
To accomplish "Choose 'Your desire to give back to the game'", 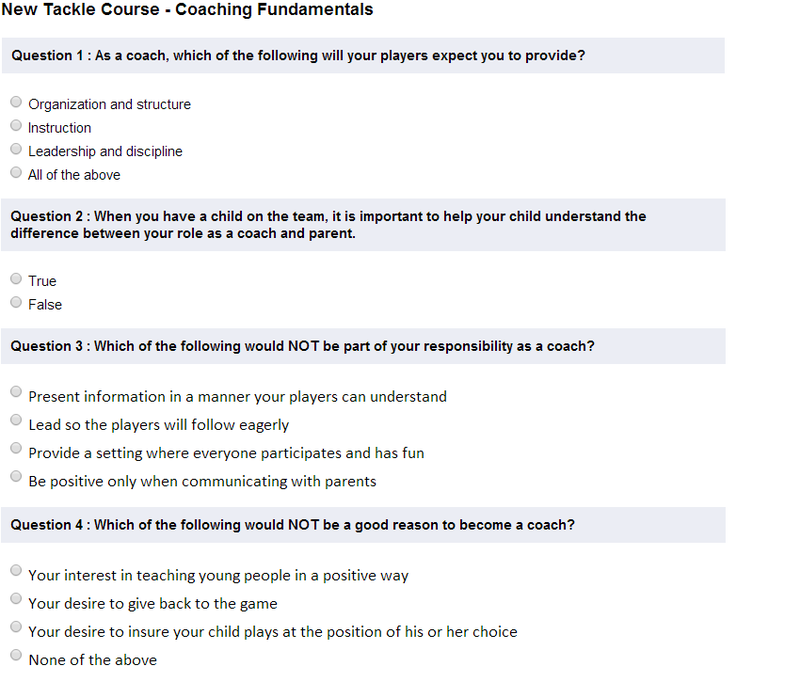I will pos(16,598).
